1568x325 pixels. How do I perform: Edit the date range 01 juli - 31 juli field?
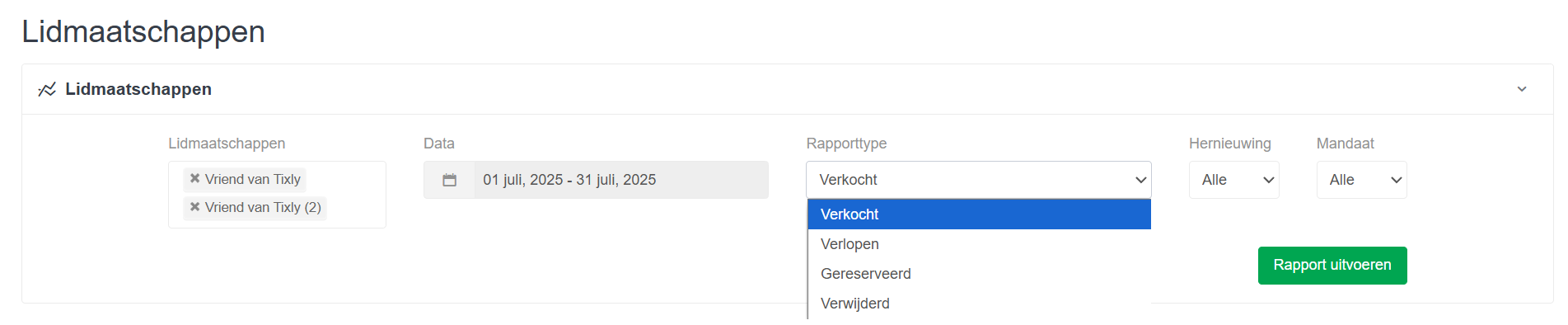(x=621, y=180)
